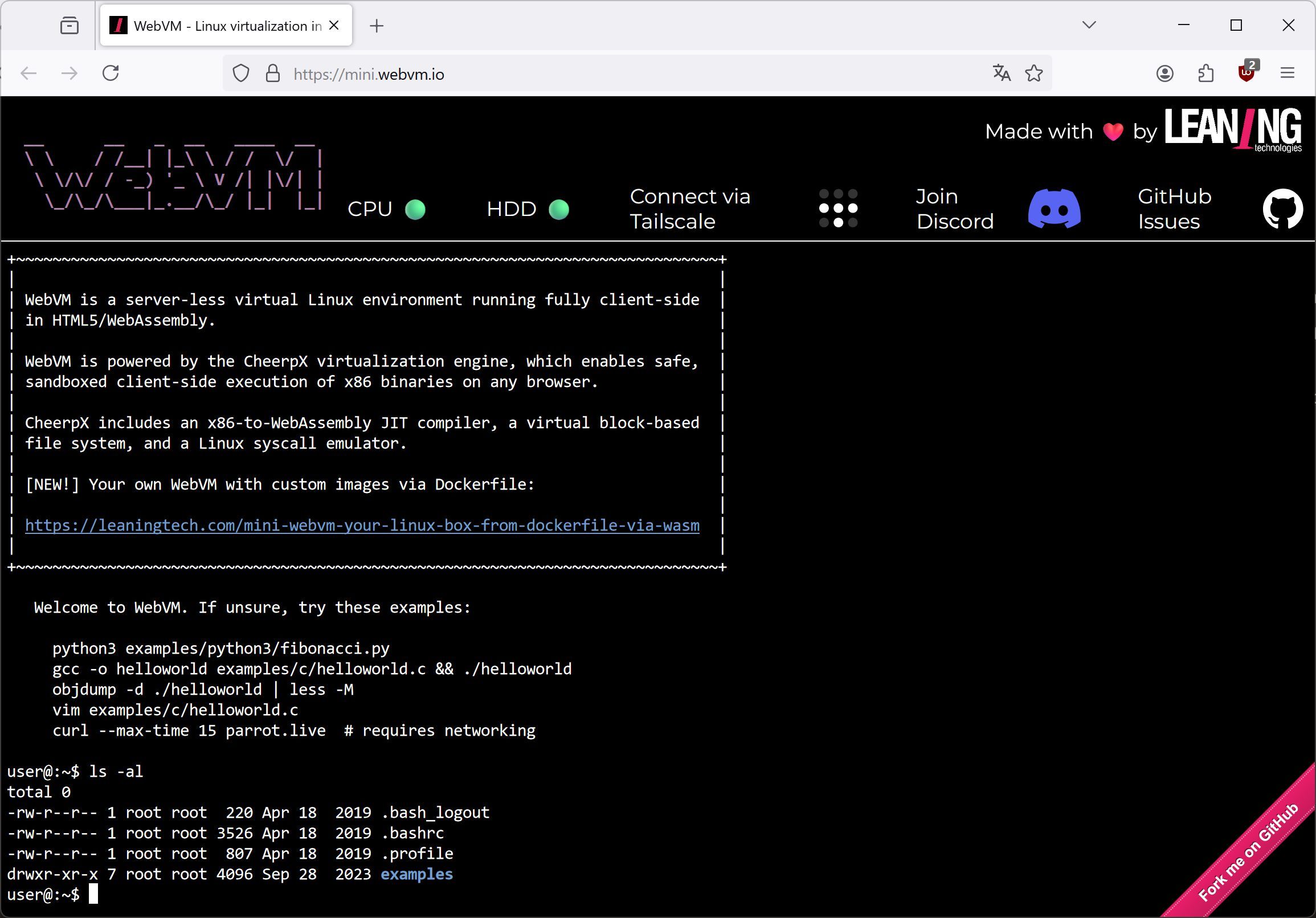This screenshot has width=1316, height=918.
Task: Click the Tailscale dots logo
Action: [838, 209]
